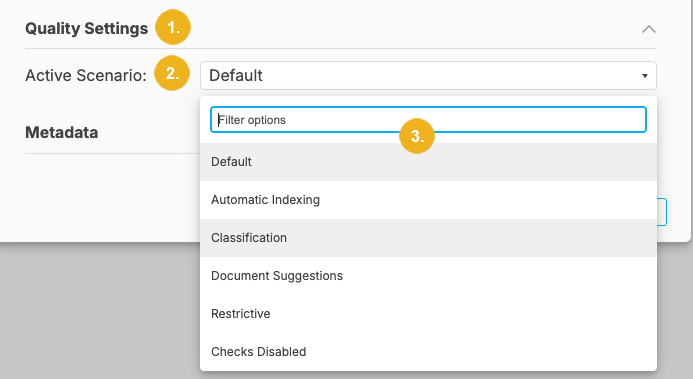
Task: Select the Restrictive scenario option
Action: [428, 314]
